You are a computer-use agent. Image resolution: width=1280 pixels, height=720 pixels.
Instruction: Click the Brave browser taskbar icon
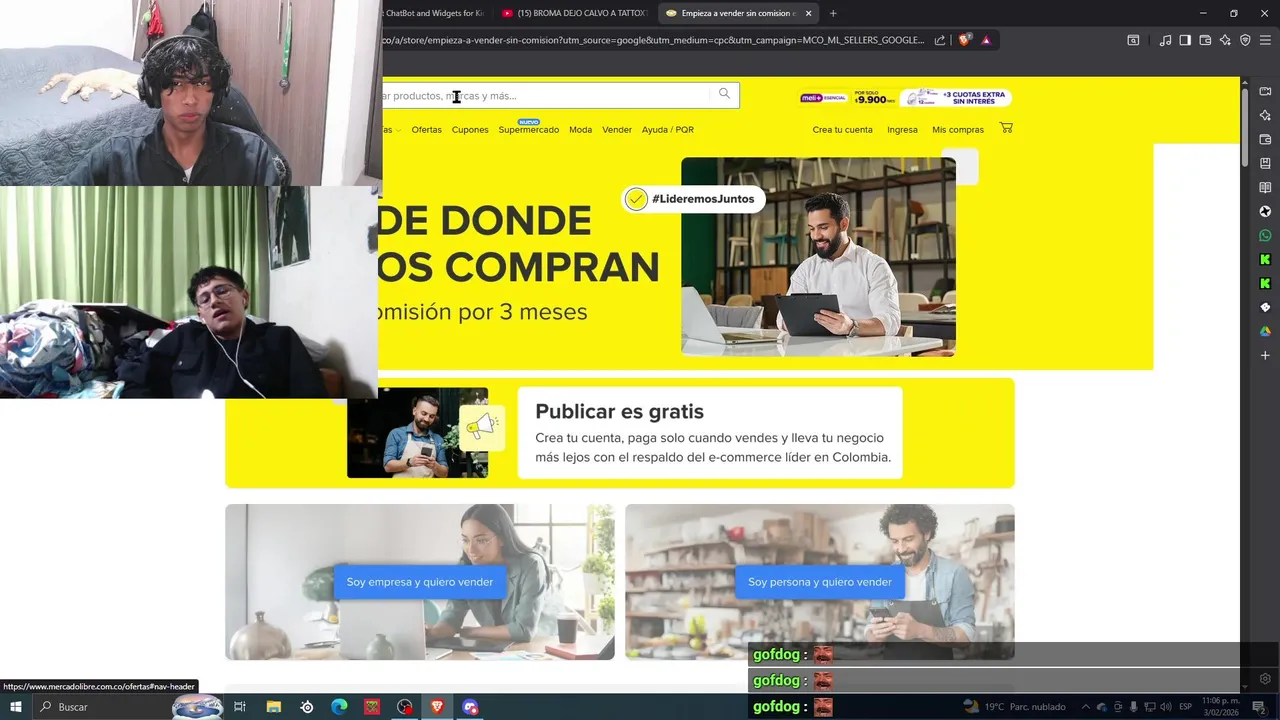(437, 707)
